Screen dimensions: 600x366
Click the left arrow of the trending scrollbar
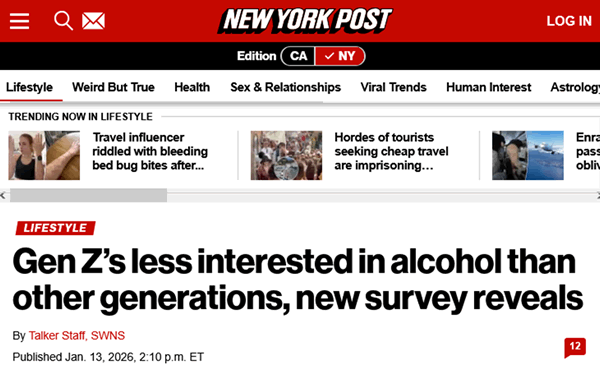pyautogui.click(x=3, y=196)
